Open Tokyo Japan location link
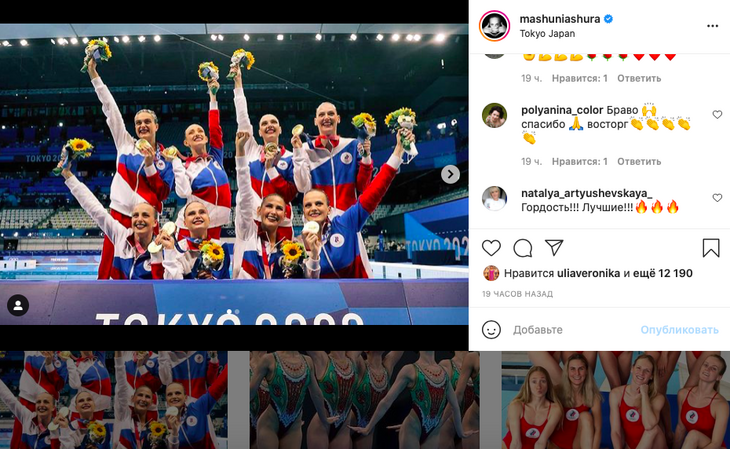This screenshot has height=449, width=730. (547, 34)
